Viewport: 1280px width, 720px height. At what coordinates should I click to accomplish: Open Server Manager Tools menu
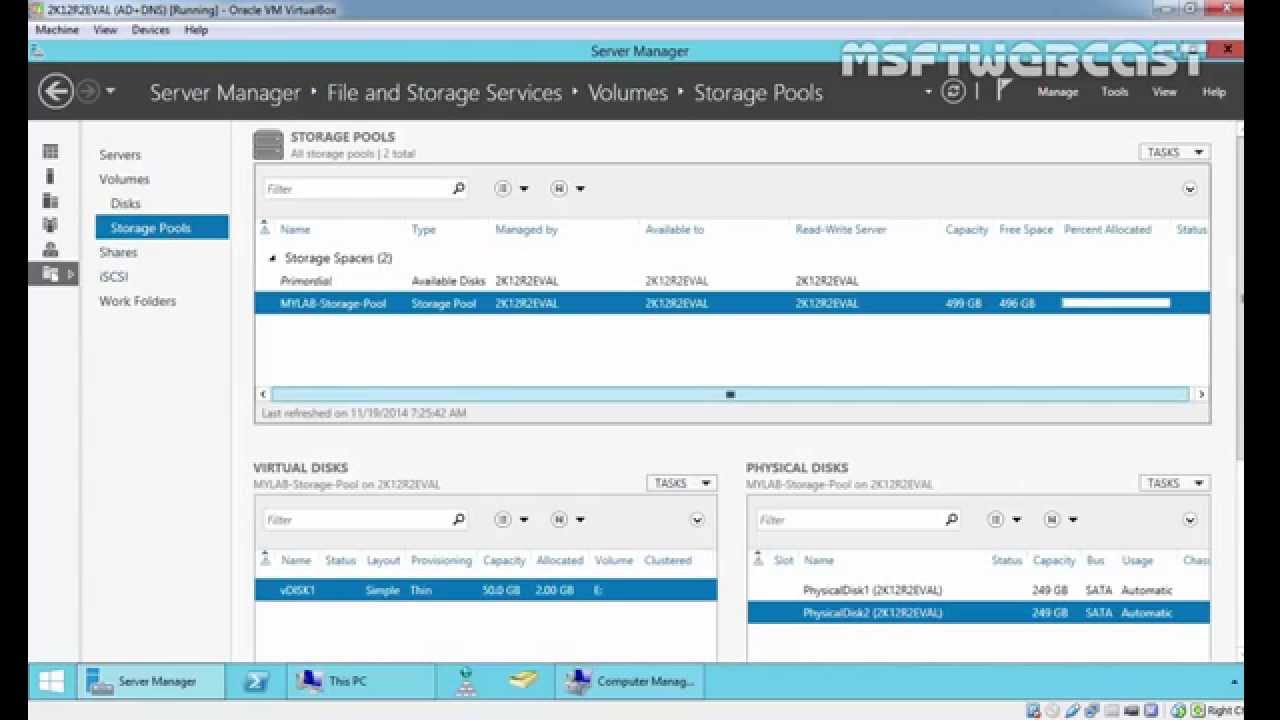1115,92
